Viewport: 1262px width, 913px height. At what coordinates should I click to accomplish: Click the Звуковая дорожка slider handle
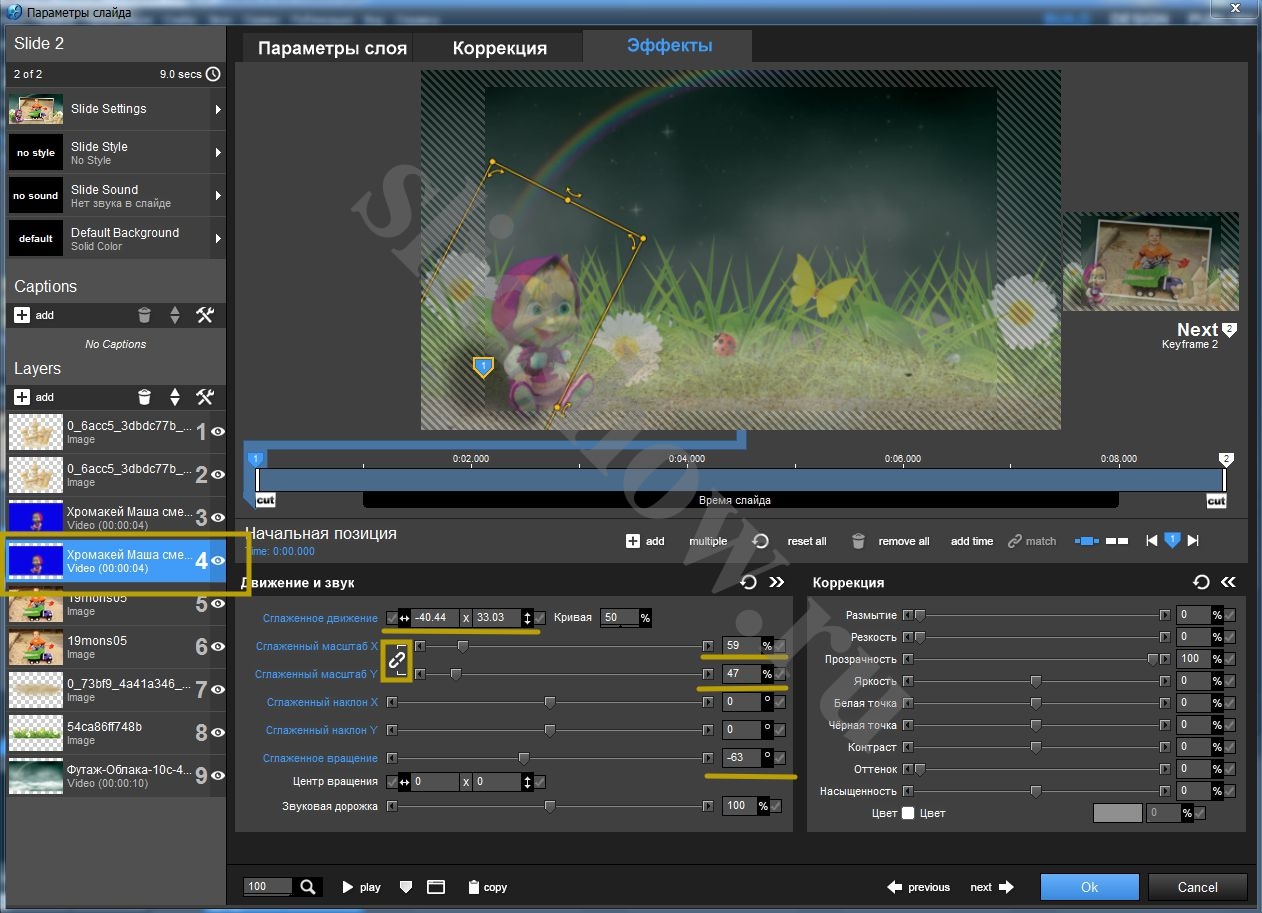tap(549, 806)
